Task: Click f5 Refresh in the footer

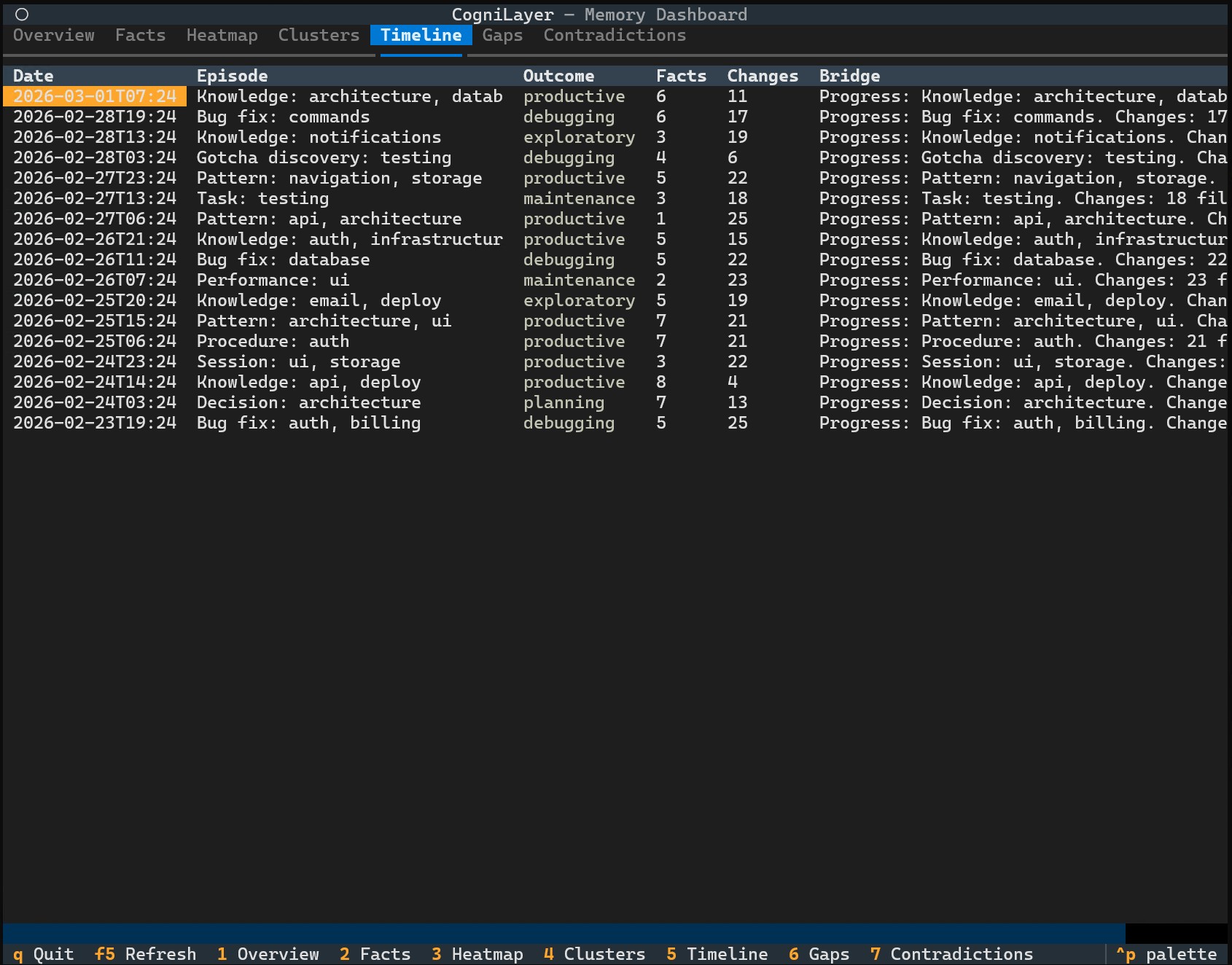Action: coord(146,954)
